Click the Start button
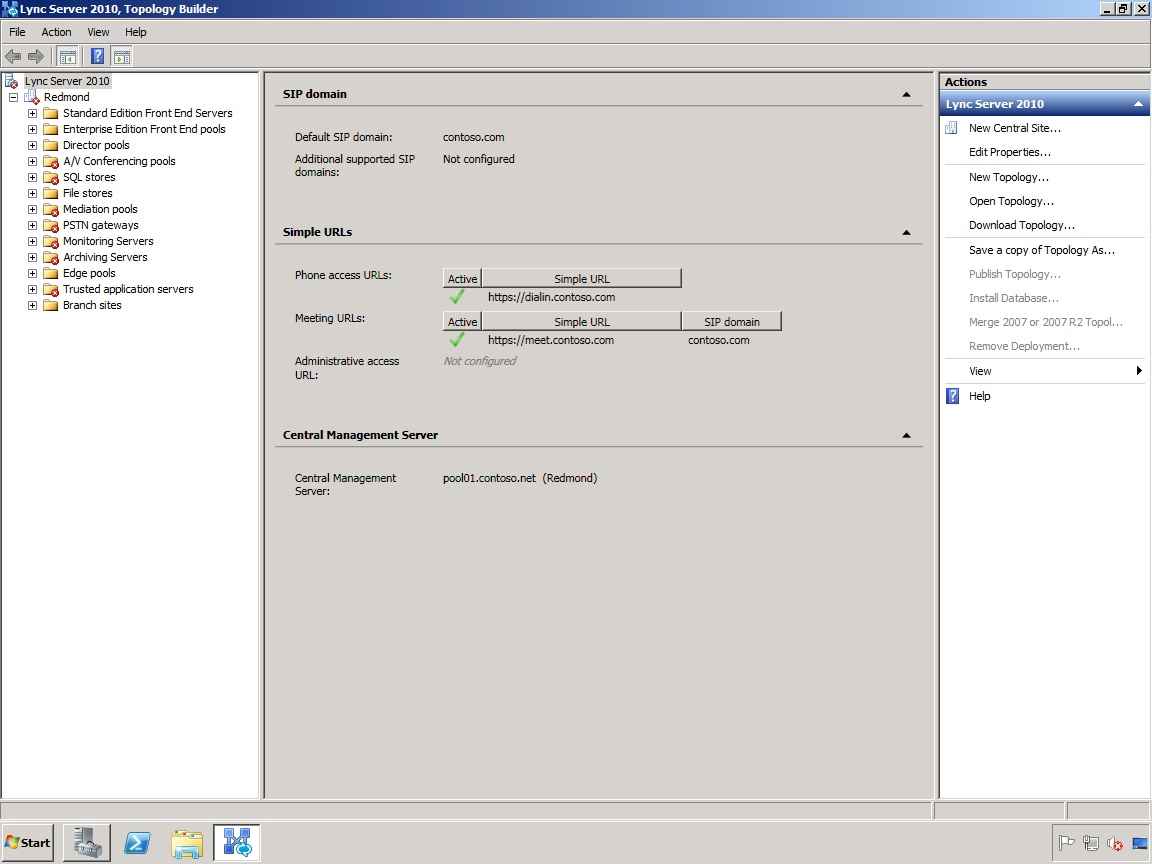Image resolution: width=1152 pixels, height=864 pixels. [28, 843]
